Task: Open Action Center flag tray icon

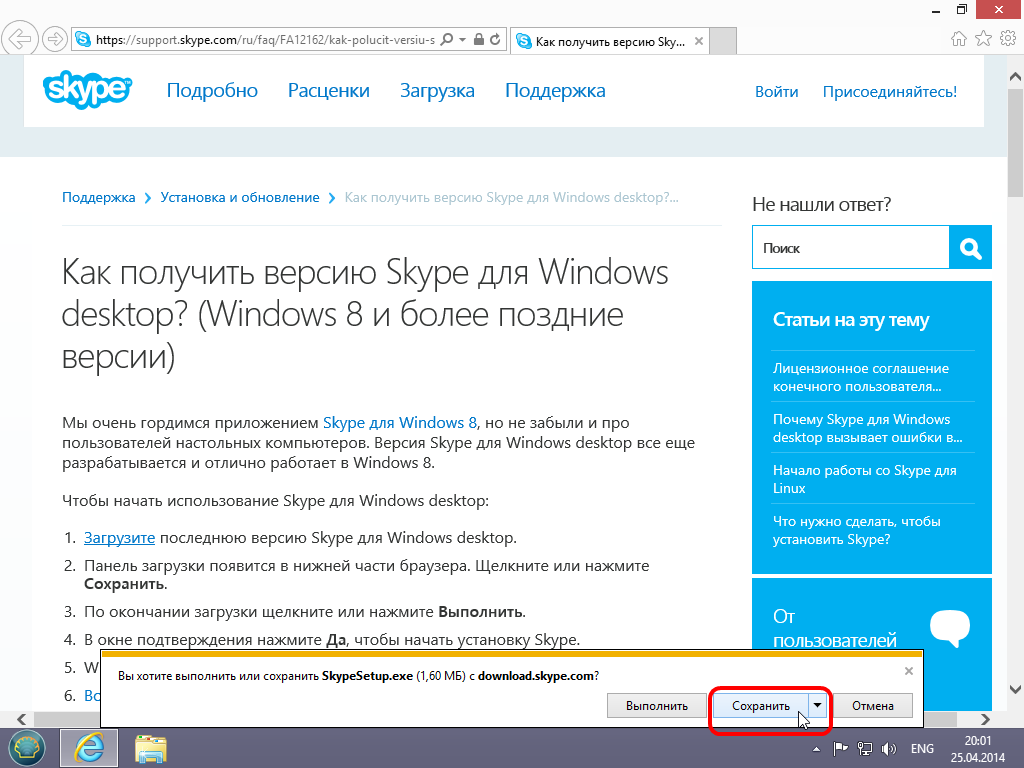Action: [841, 749]
